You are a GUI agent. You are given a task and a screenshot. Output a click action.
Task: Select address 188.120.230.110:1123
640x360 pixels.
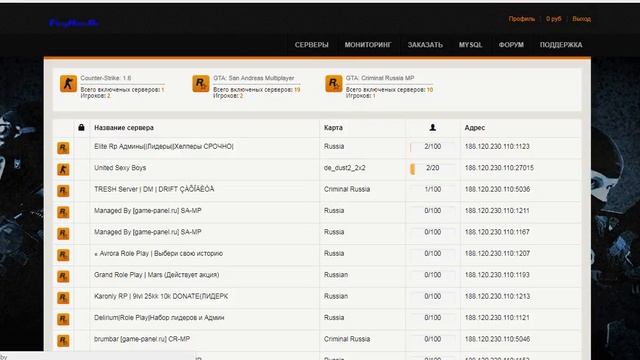497,147
